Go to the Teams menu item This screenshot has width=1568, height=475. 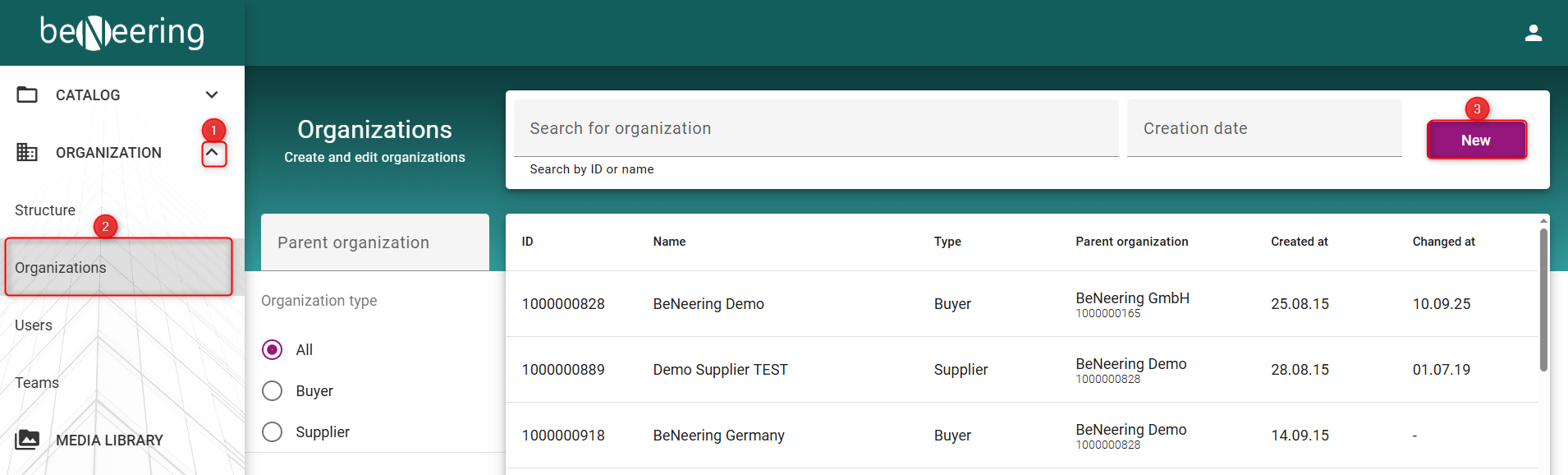pyautogui.click(x=37, y=383)
